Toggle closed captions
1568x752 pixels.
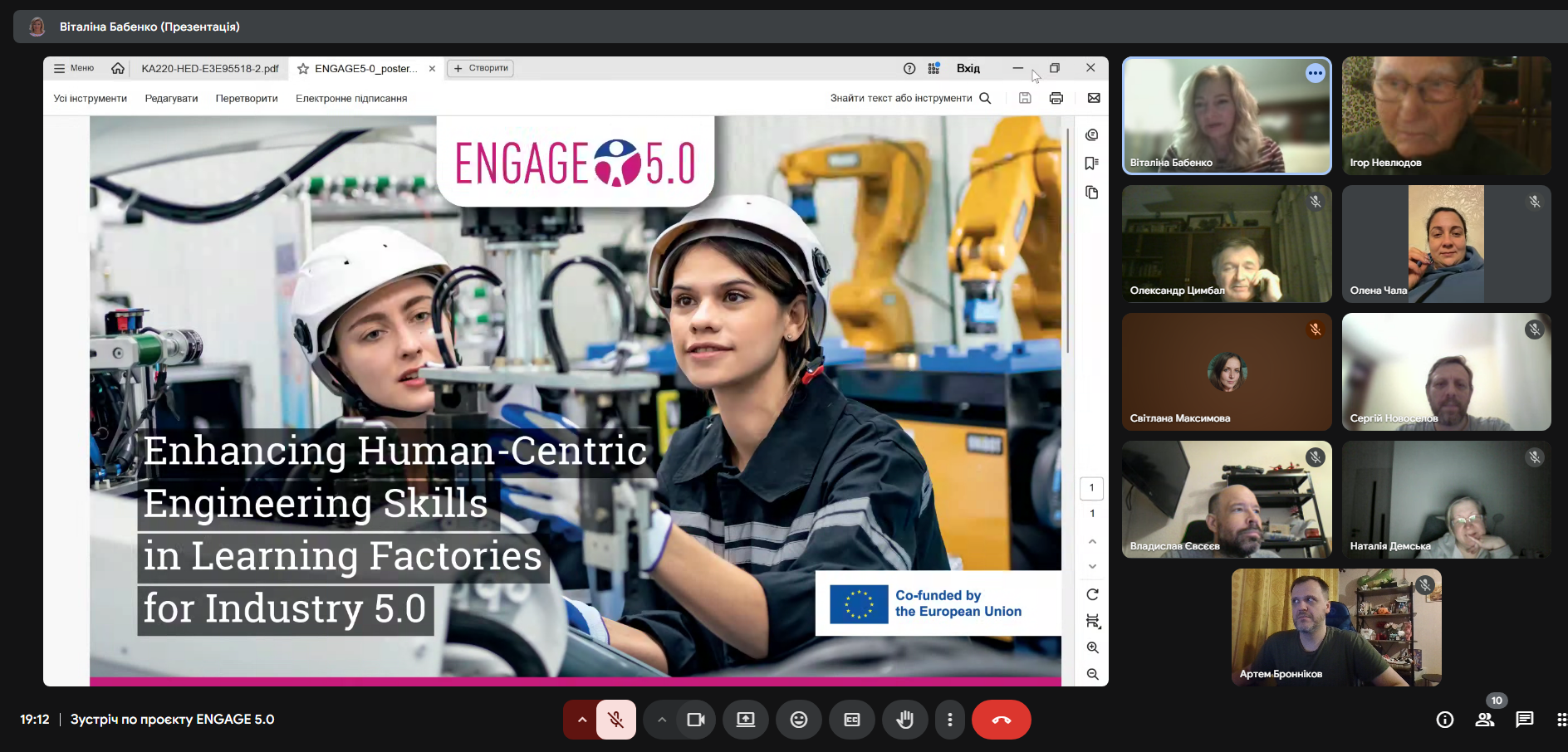pos(851,720)
